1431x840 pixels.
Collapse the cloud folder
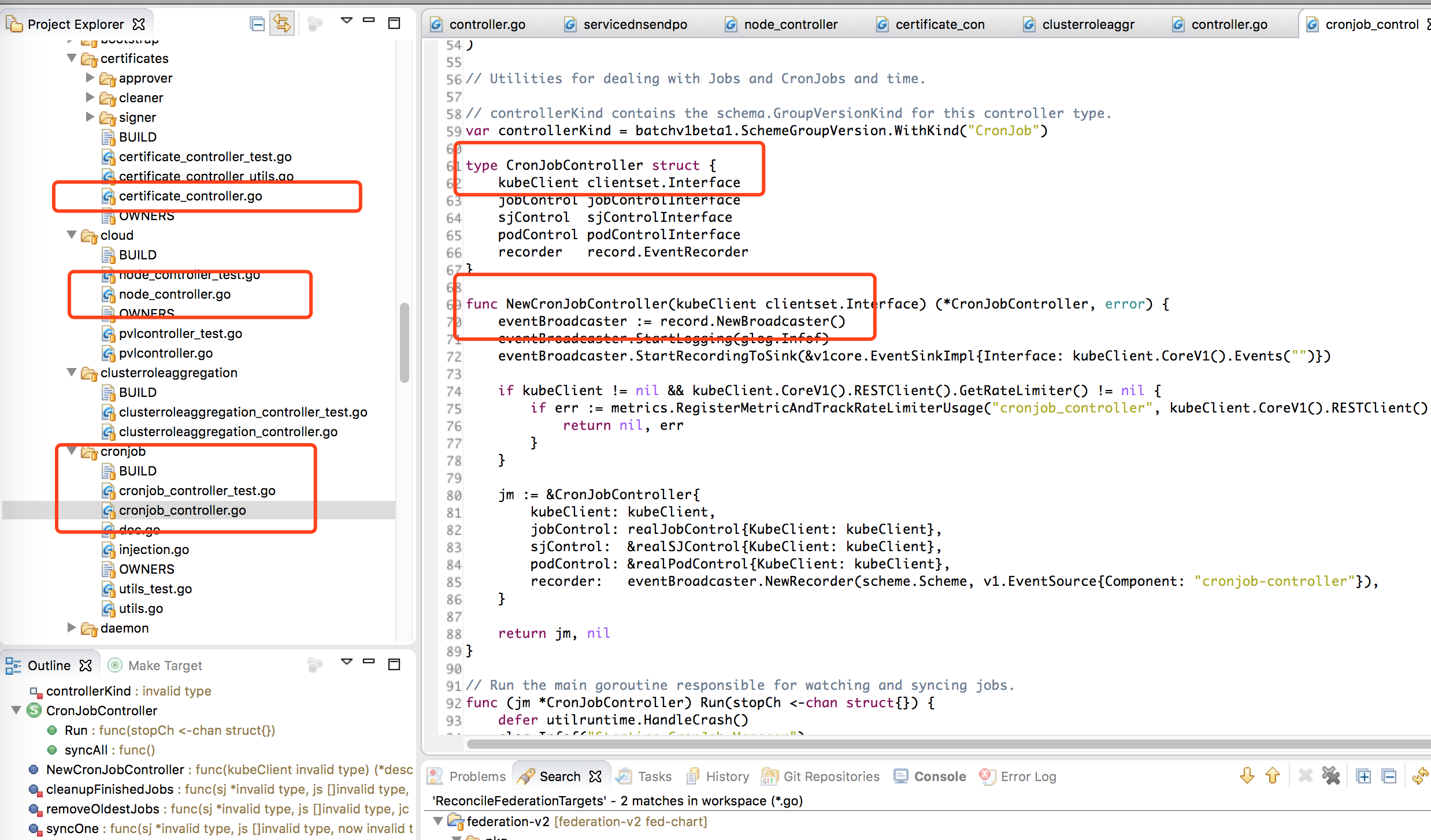coord(72,235)
